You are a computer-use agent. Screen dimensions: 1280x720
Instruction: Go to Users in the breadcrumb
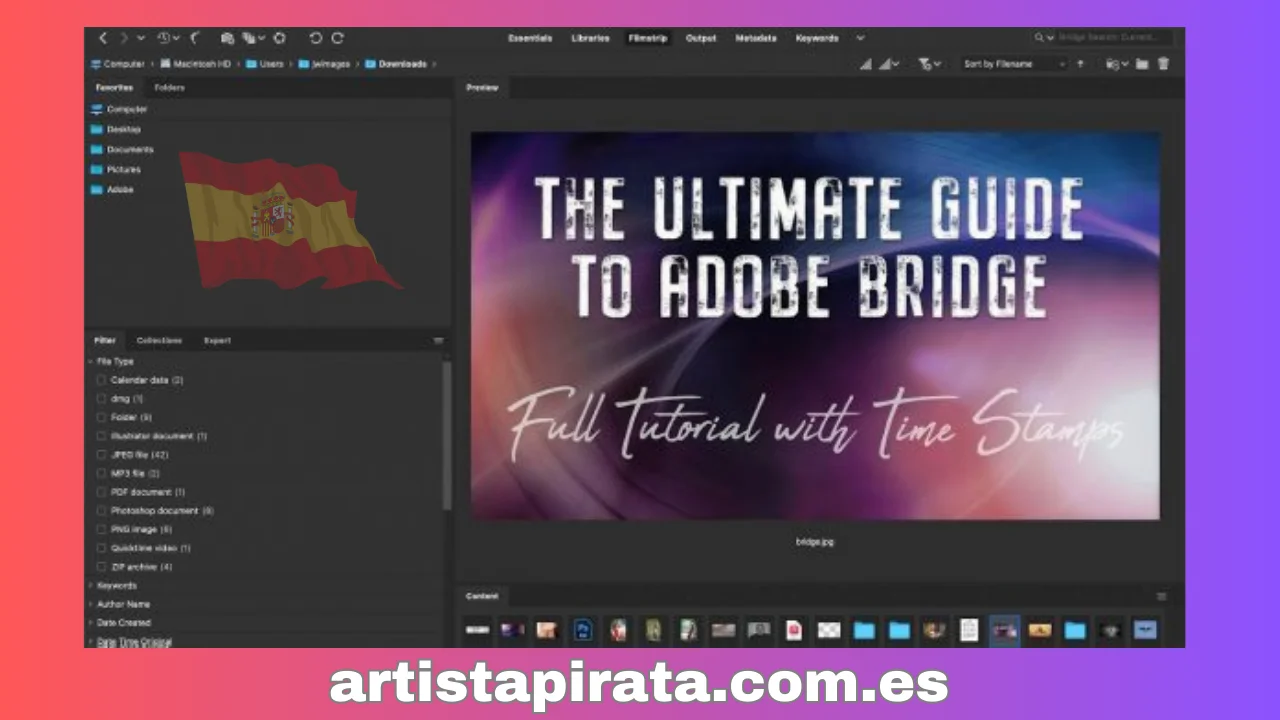[264, 64]
